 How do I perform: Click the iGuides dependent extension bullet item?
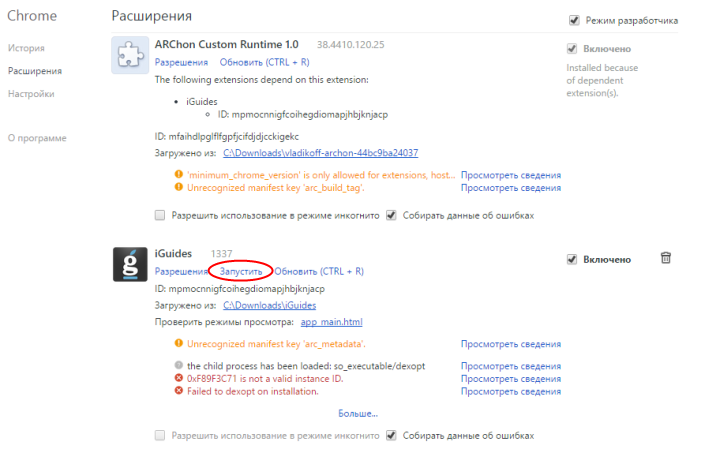coord(202,101)
